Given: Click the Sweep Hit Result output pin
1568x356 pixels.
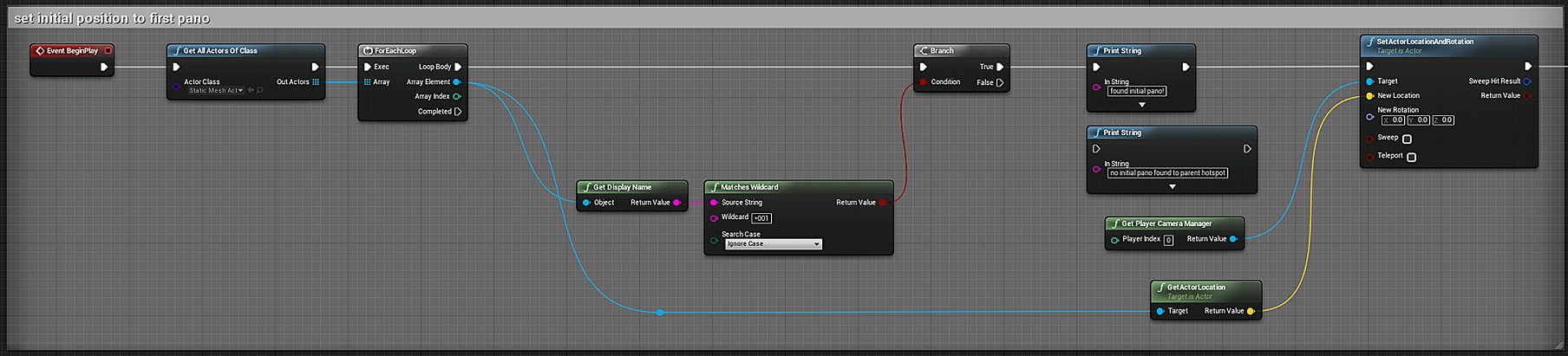Looking at the screenshot, I should pos(1527,81).
